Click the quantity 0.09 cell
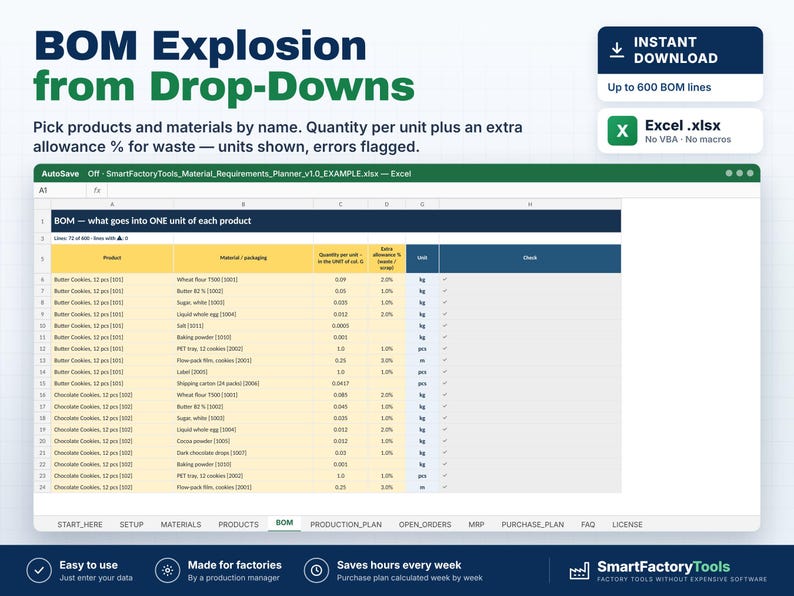 pos(340,280)
